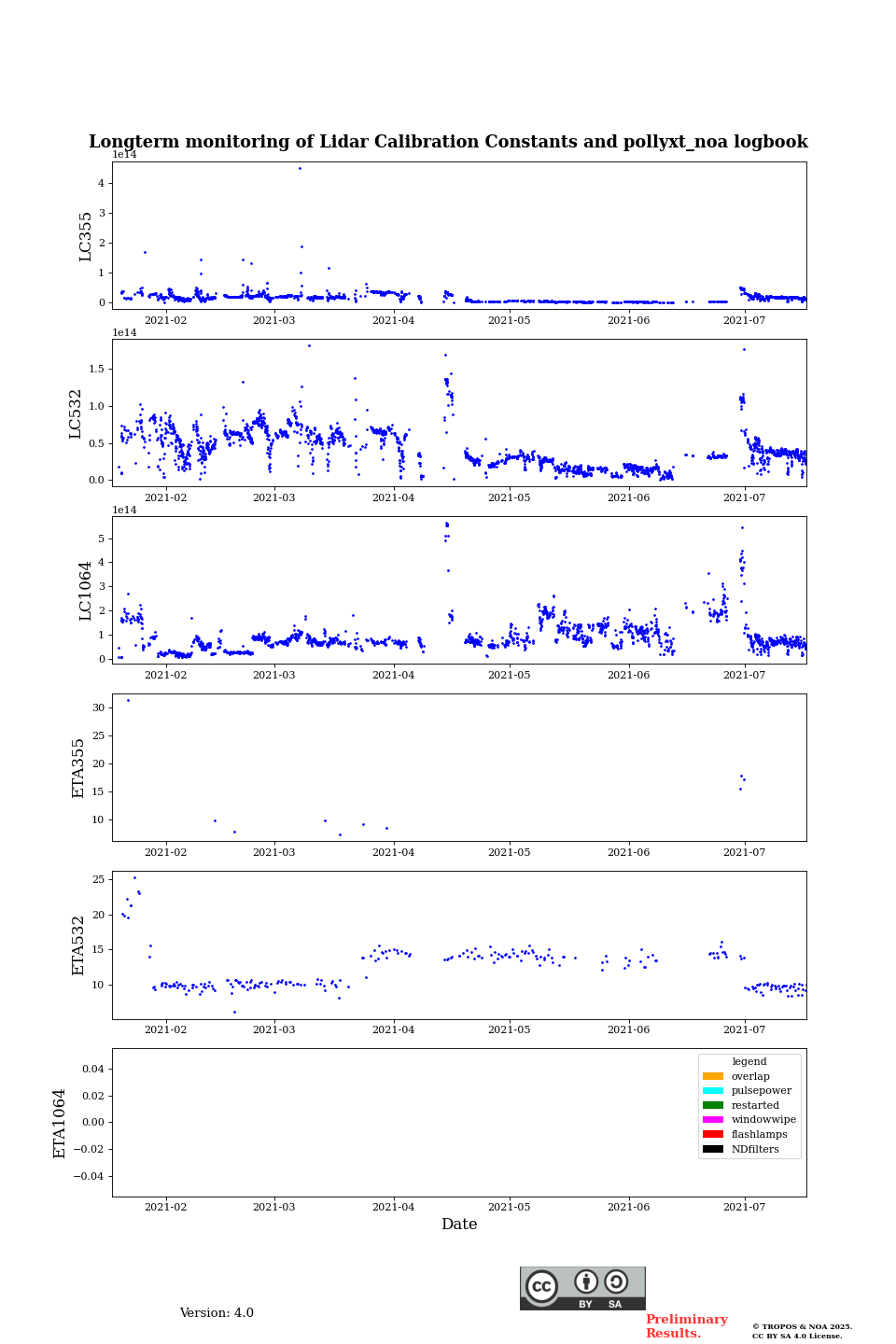This screenshot has height=1344, width=896.
Task: Click the 'Version: 4.0' text
Action: coord(217,1313)
